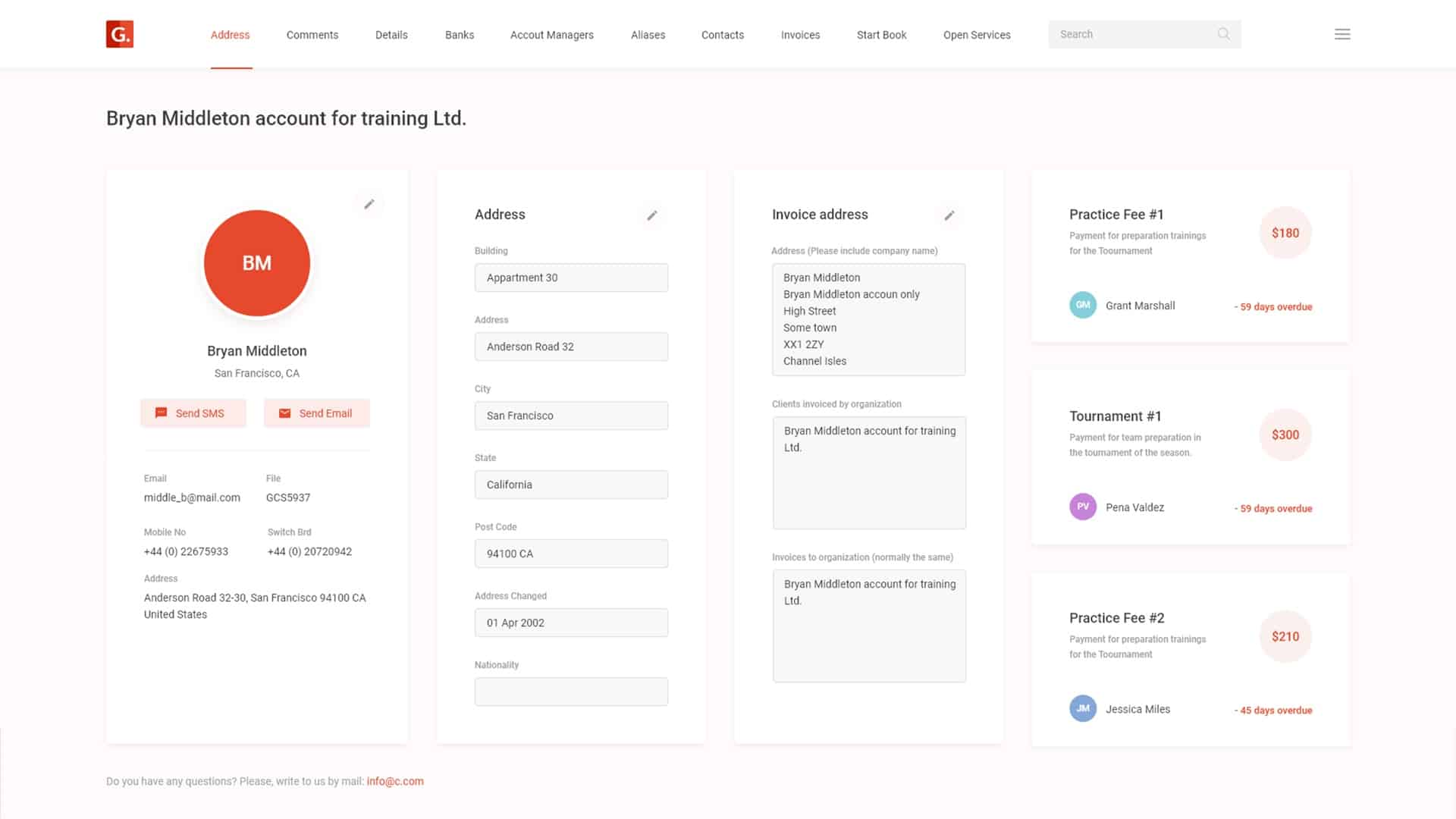Screen dimensions: 1456x819
Task: Click the red G. logo
Action: coord(120,34)
